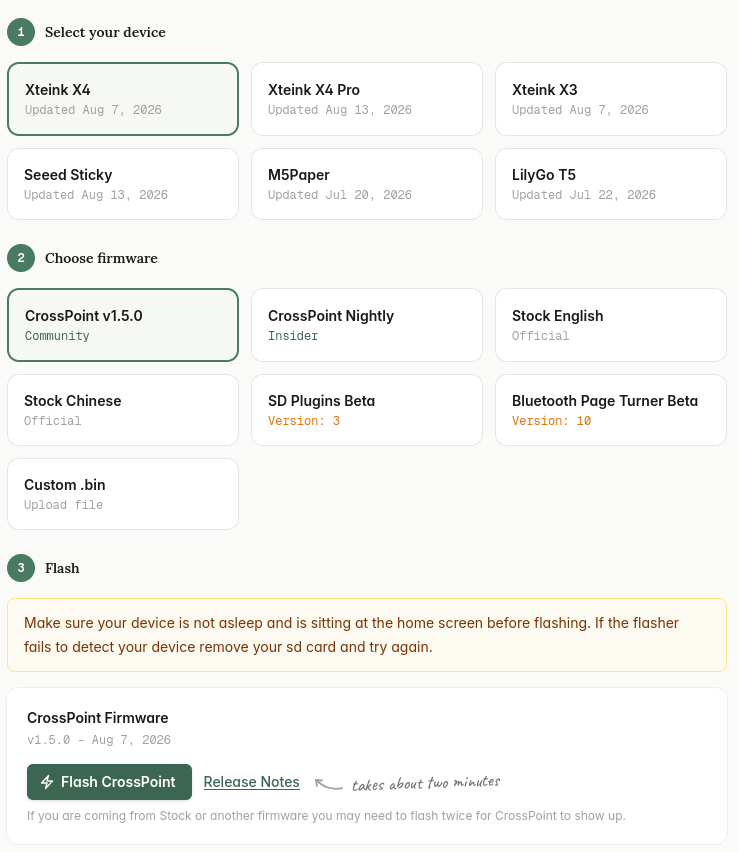Click the yellow device warning notice

367,635
